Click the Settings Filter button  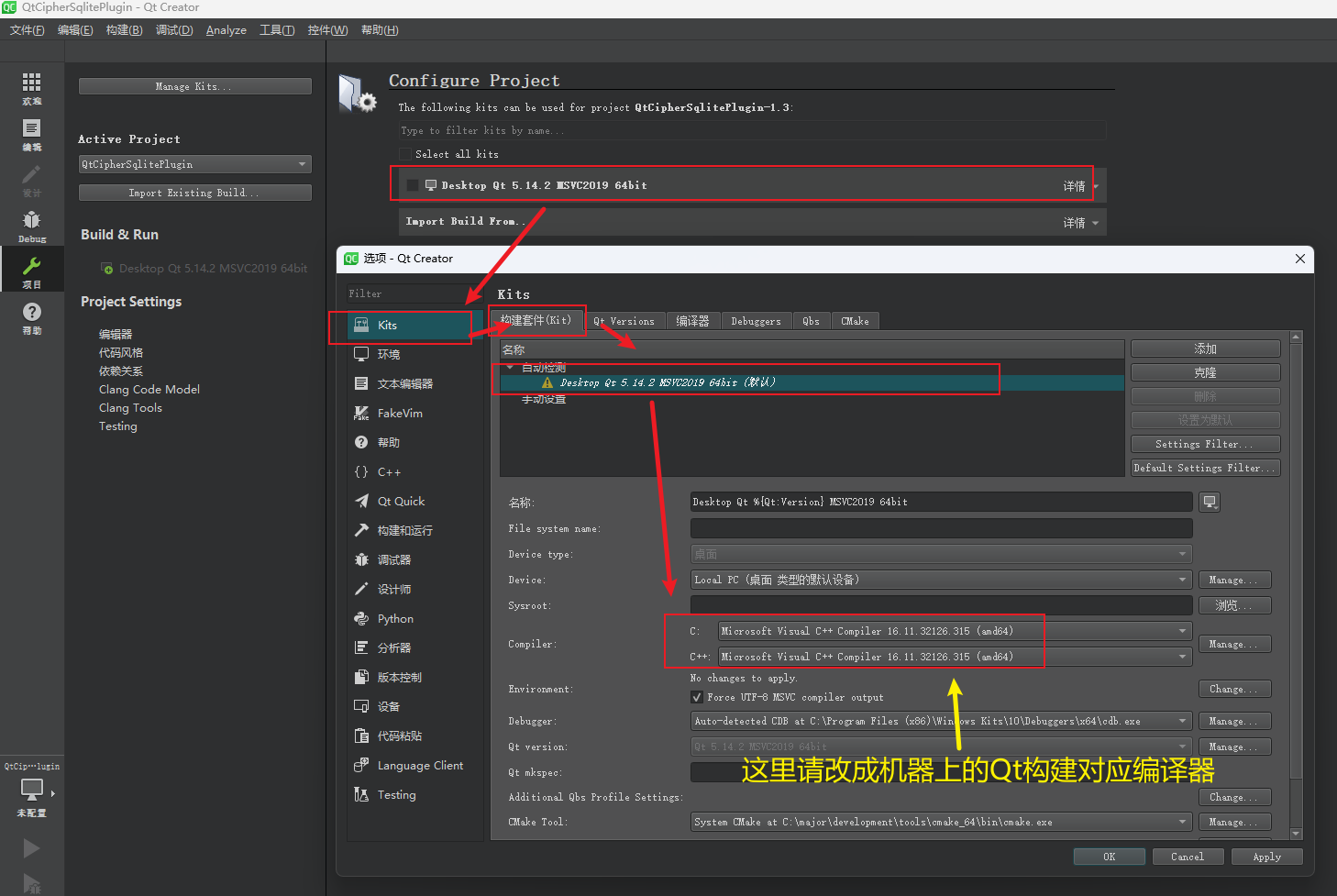tap(1205, 444)
